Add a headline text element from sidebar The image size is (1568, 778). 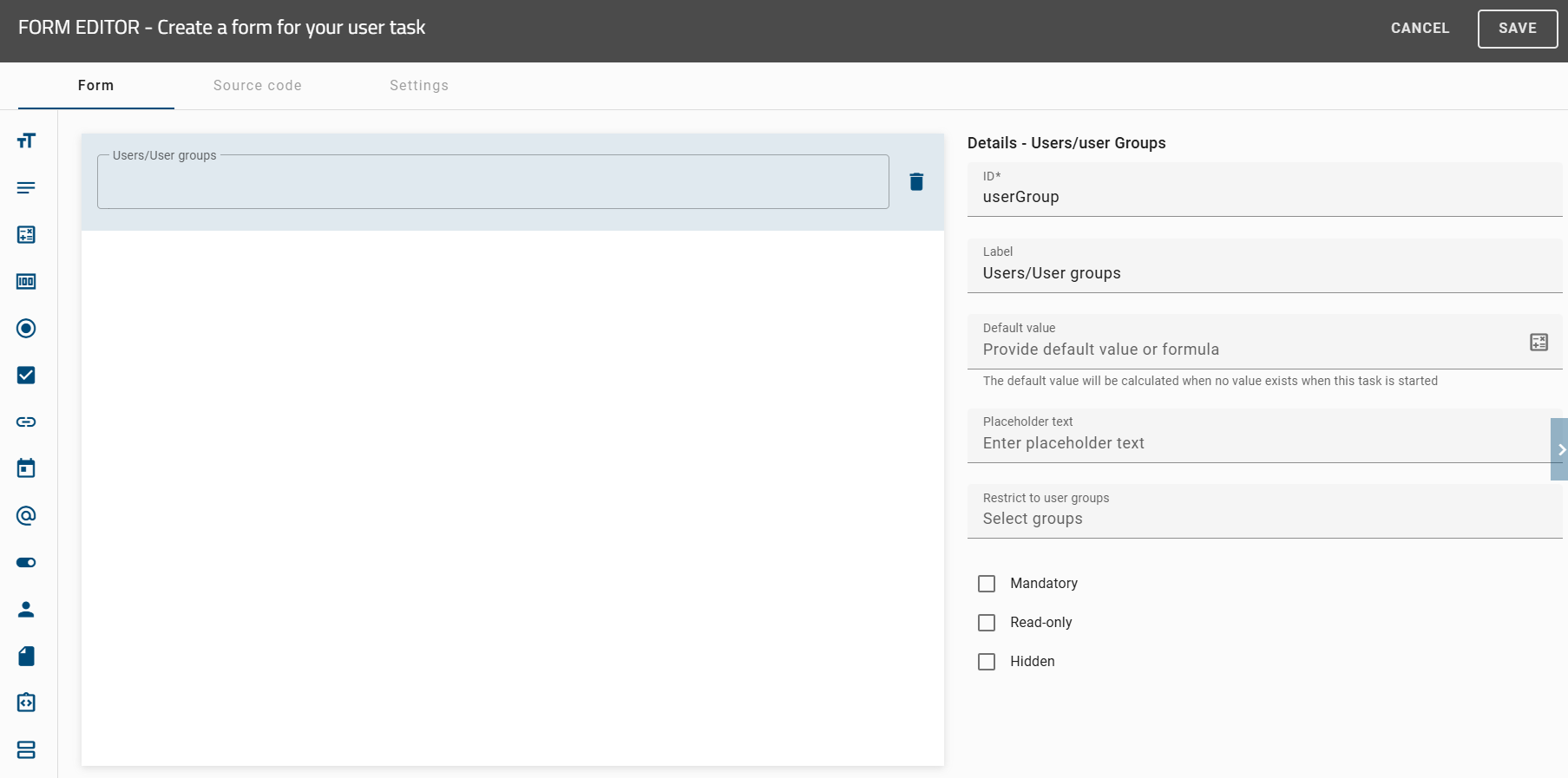pos(26,141)
